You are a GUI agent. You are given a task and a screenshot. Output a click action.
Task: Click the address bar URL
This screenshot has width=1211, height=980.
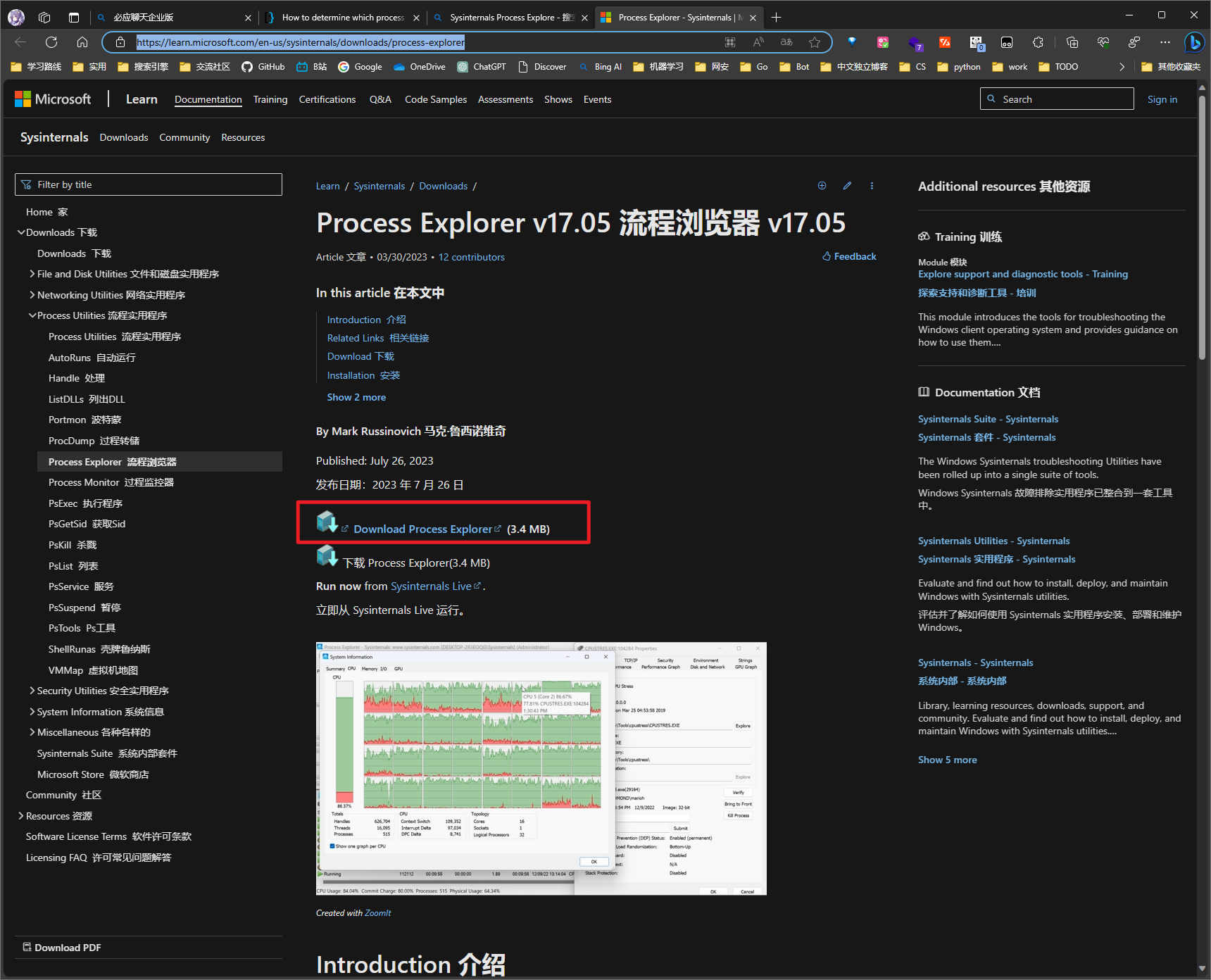(301, 42)
